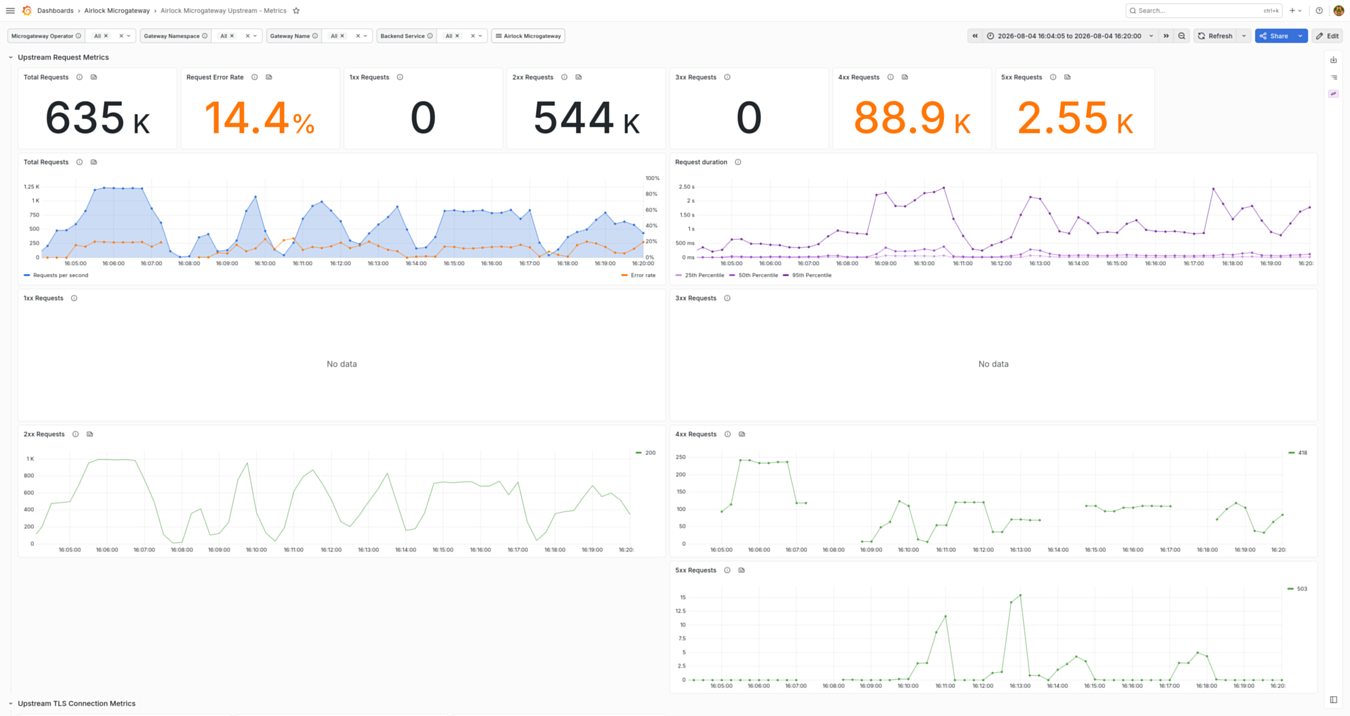Open the help menu icon
The height and width of the screenshot is (716, 1350).
(1319, 11)
